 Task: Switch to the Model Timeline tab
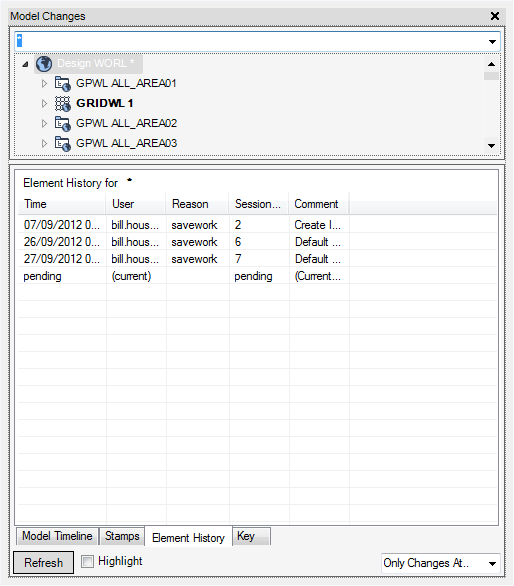[x=57, y=536]
